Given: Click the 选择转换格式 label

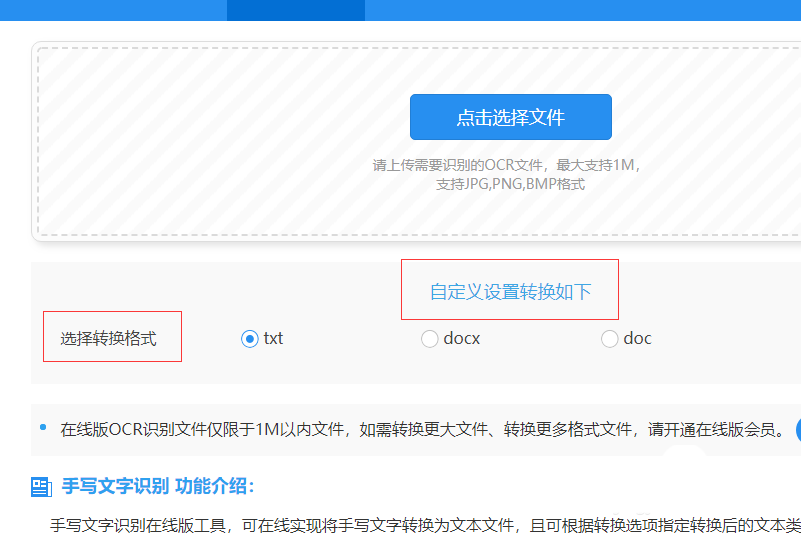Looking at the screenshot, I should coord(108,338).
